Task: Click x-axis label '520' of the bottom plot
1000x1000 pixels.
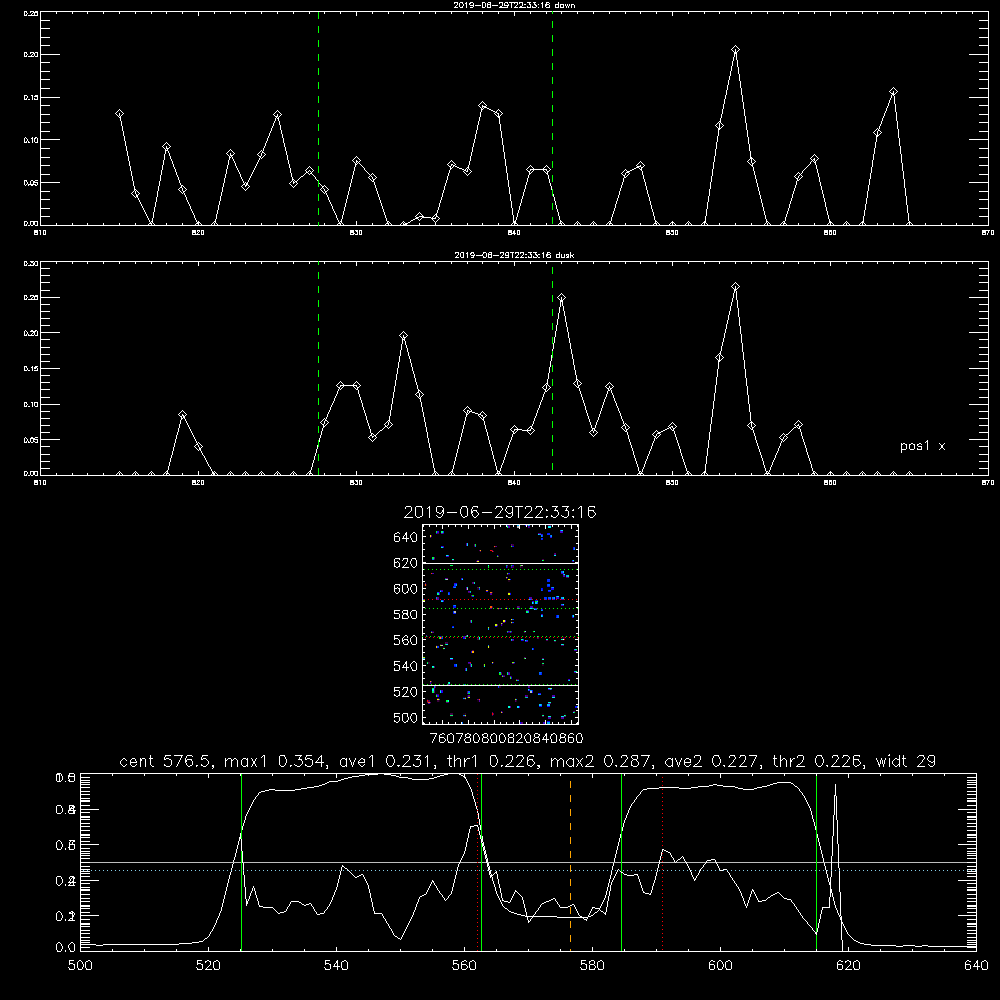Action: click(x=208, y=966)
